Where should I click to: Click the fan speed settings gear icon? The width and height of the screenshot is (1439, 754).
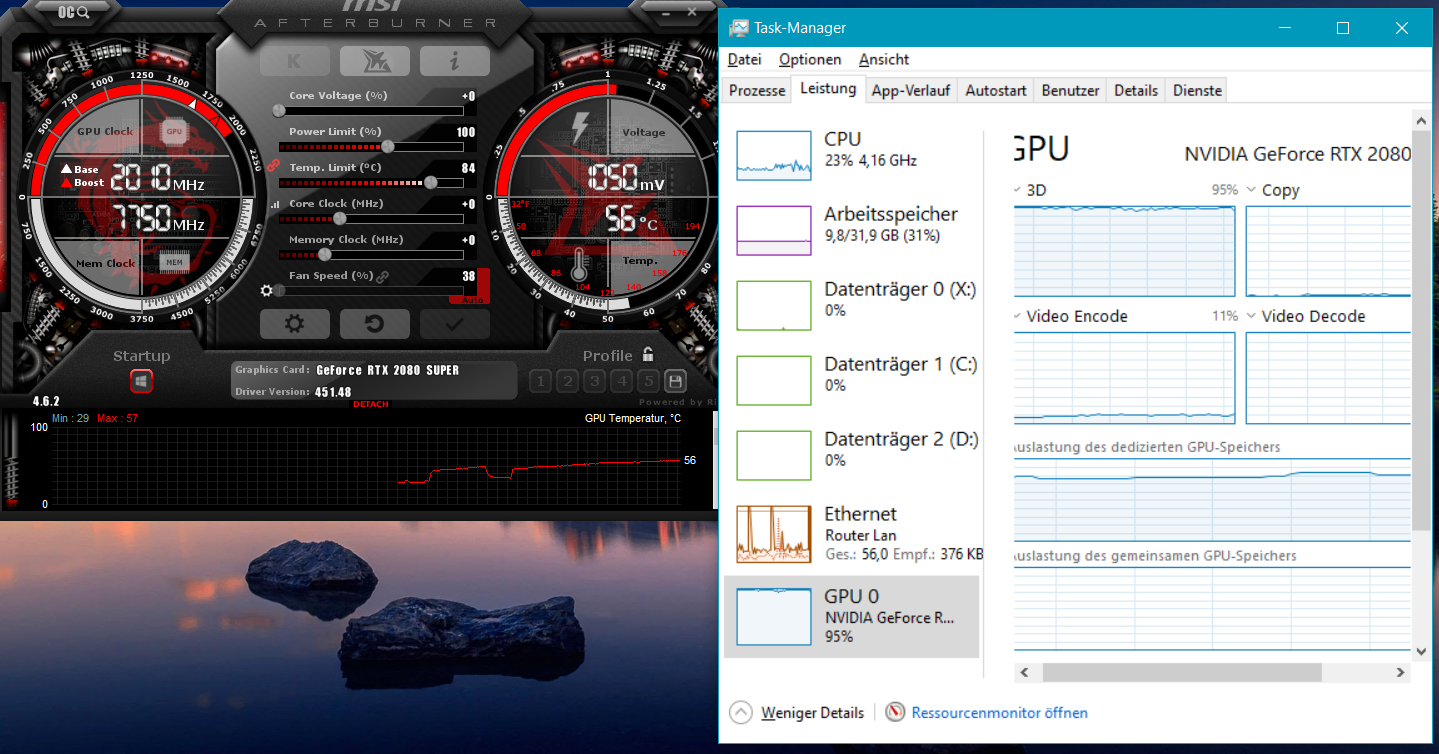266,291
